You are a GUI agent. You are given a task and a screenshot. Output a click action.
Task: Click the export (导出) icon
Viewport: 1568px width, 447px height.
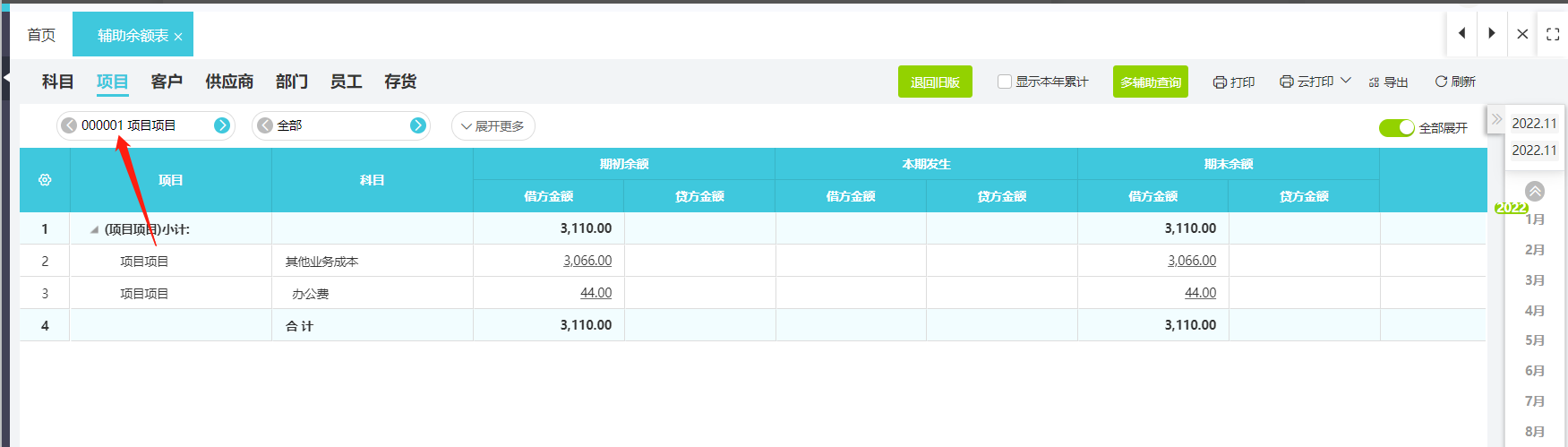(1375, 82)
